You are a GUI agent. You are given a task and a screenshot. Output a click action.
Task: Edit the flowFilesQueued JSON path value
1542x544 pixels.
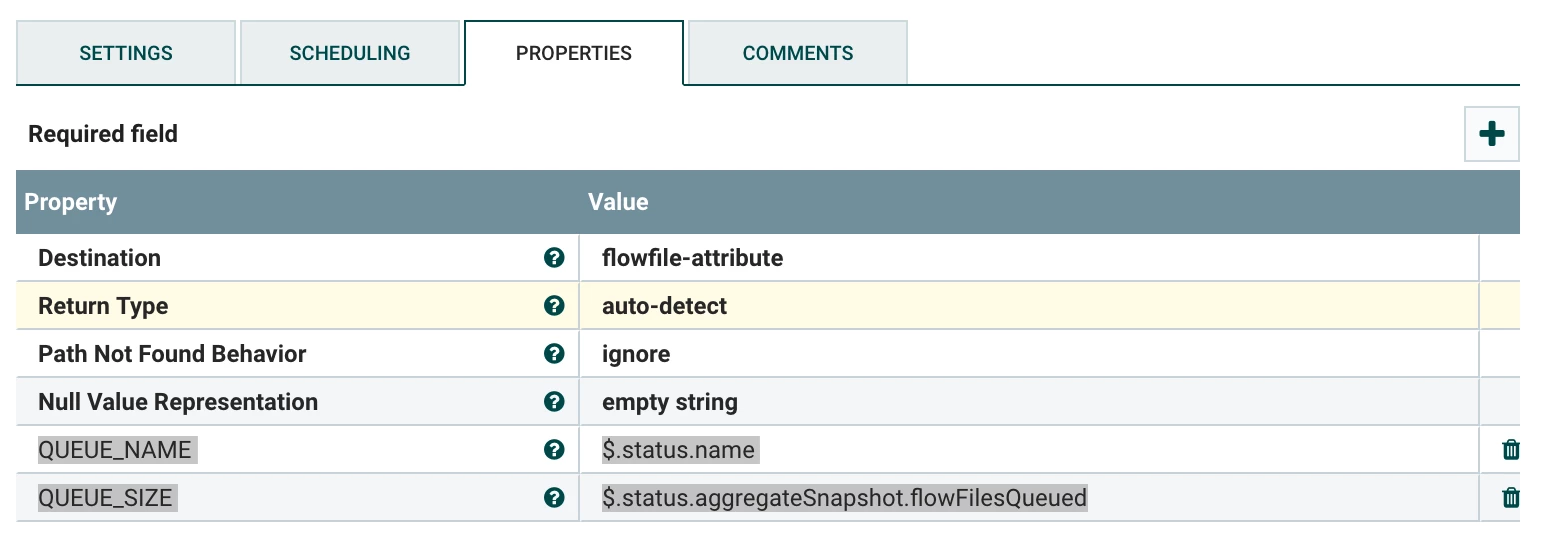pos(1029,498)
